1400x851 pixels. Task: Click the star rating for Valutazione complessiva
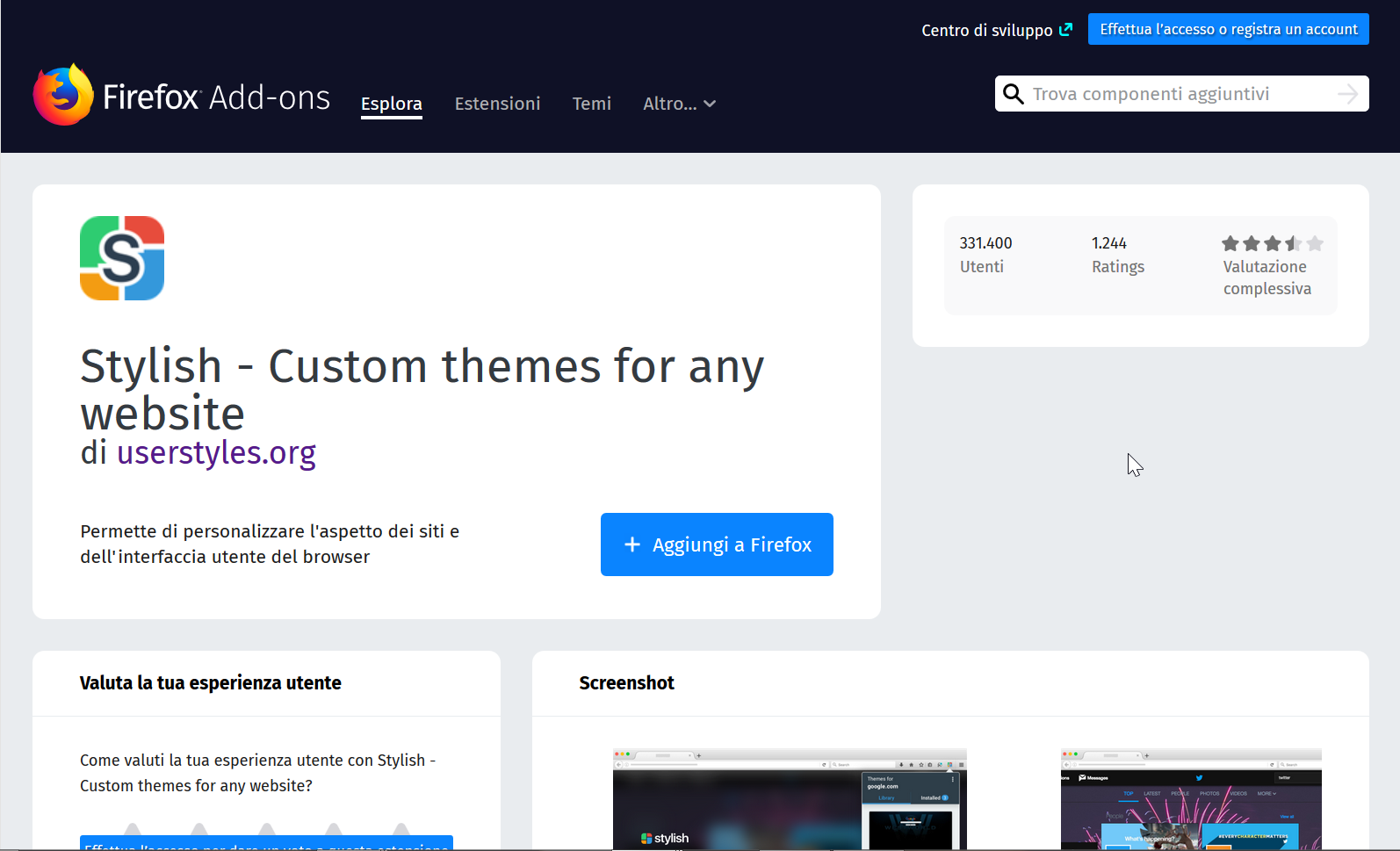(x=1272, y=243)
